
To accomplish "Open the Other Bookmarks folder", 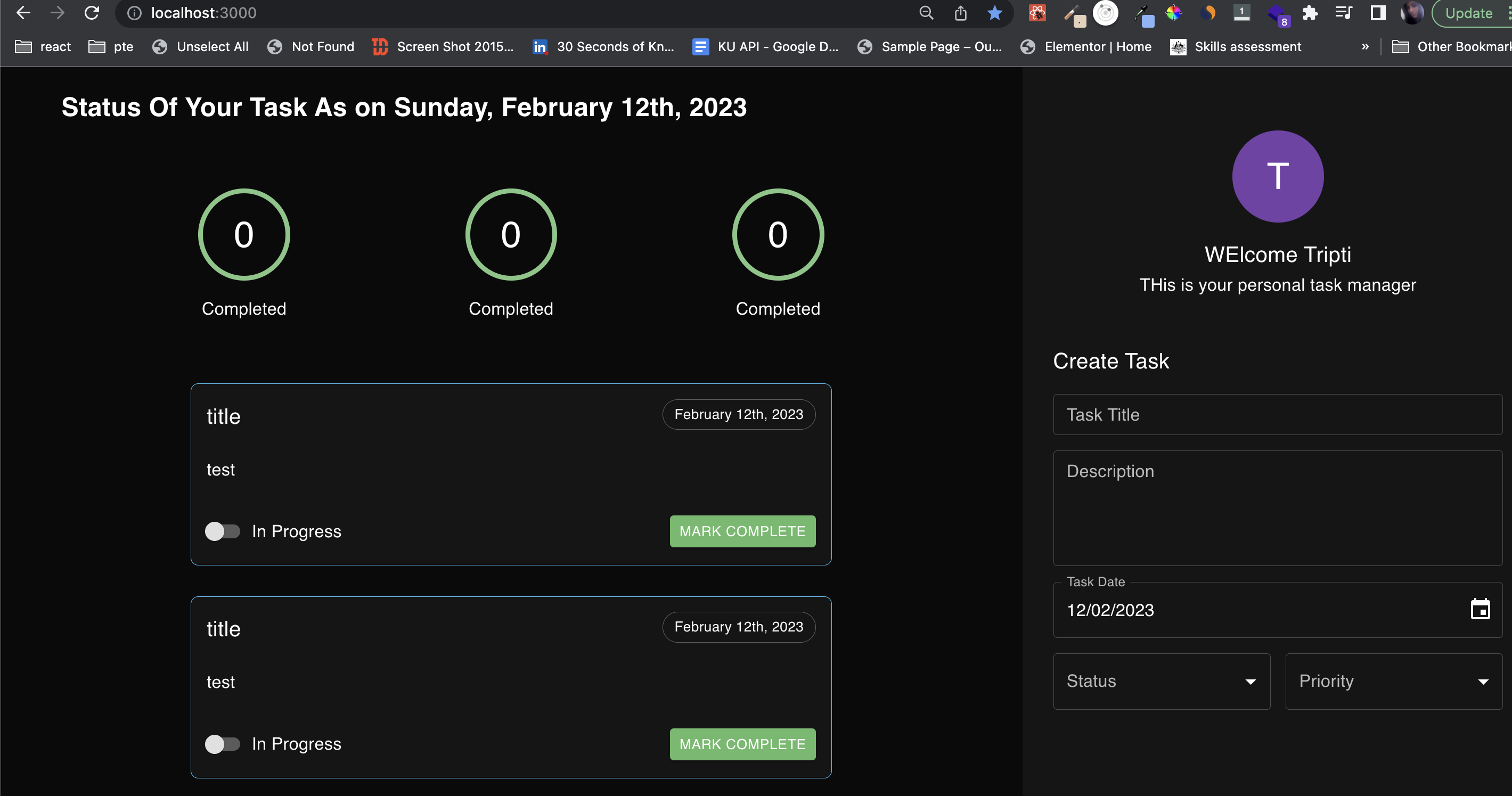I will pos(1451,47).
